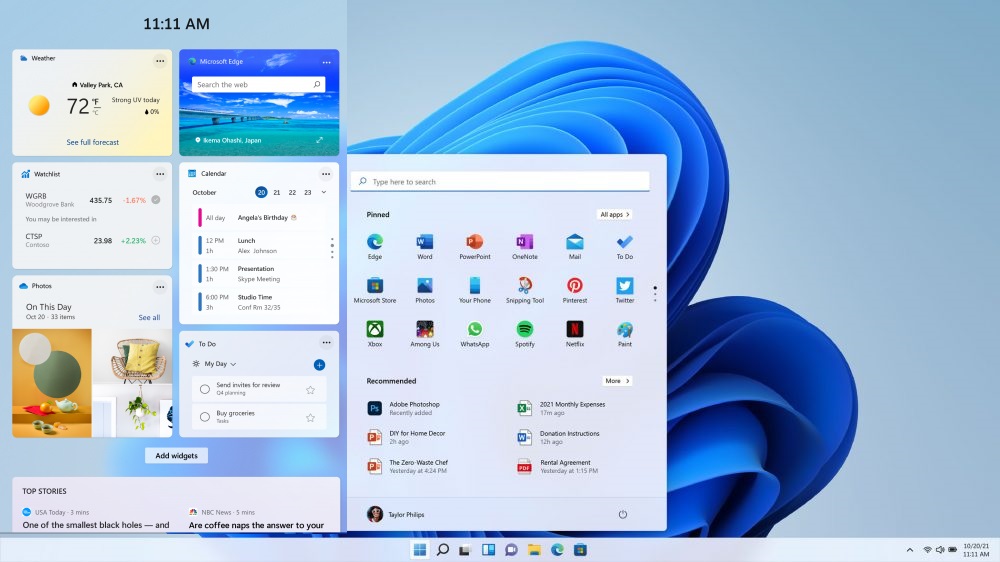Viewport: 1000px width, 562px height.
Task: Open the Snipping Tool
Action: pos(524,290)
